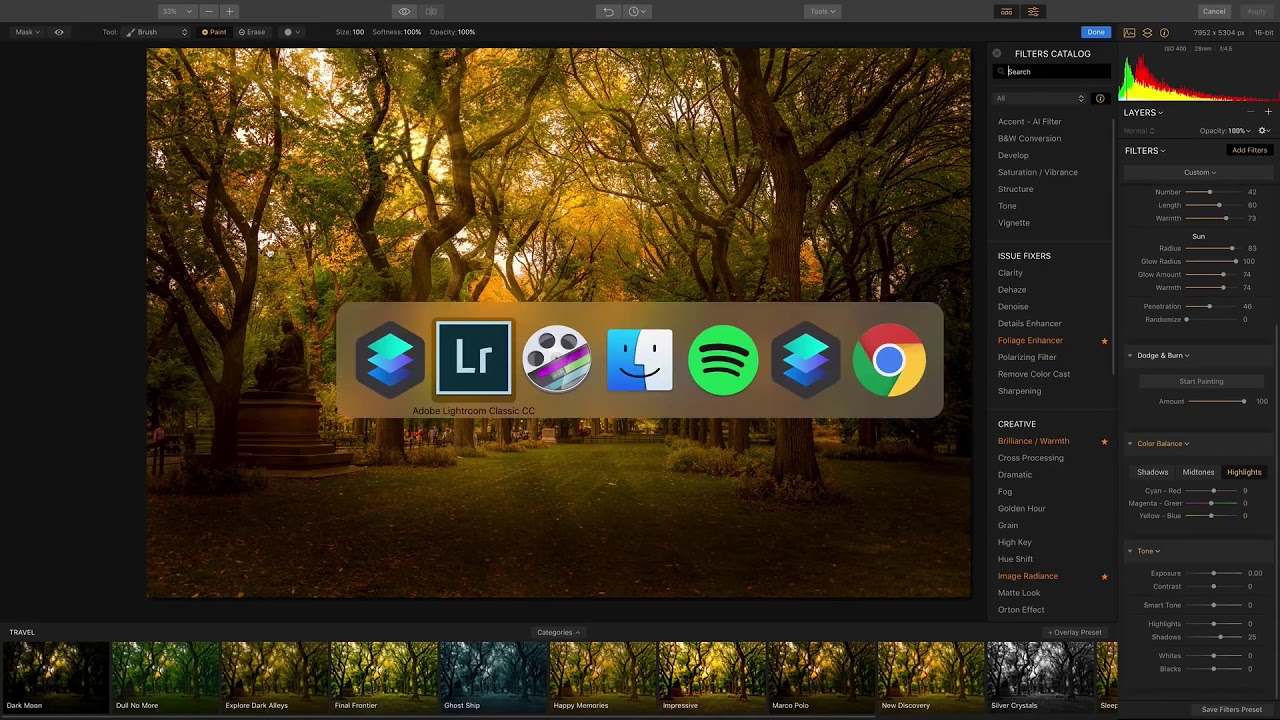Select the Paint brush mode
Image resolution: width=1280 pixels, height=720 pixels.
214,32
